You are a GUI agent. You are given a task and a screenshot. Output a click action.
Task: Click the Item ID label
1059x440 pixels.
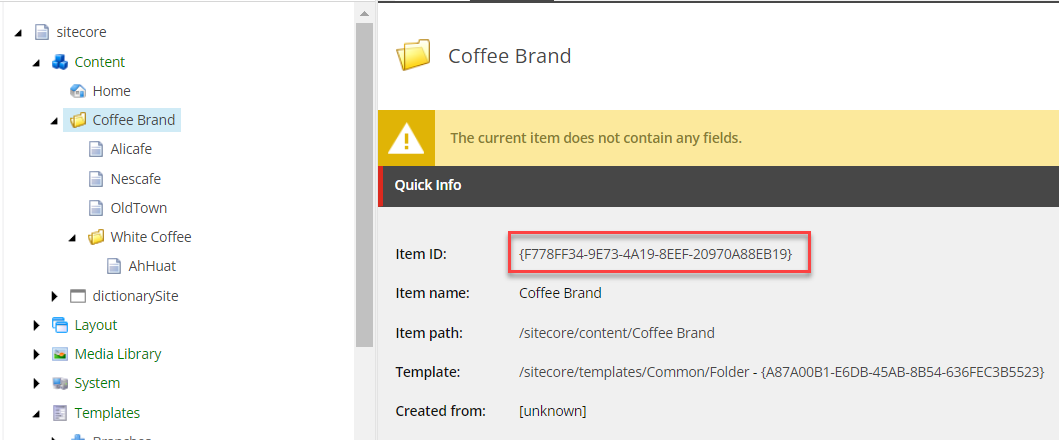[421, 254]
